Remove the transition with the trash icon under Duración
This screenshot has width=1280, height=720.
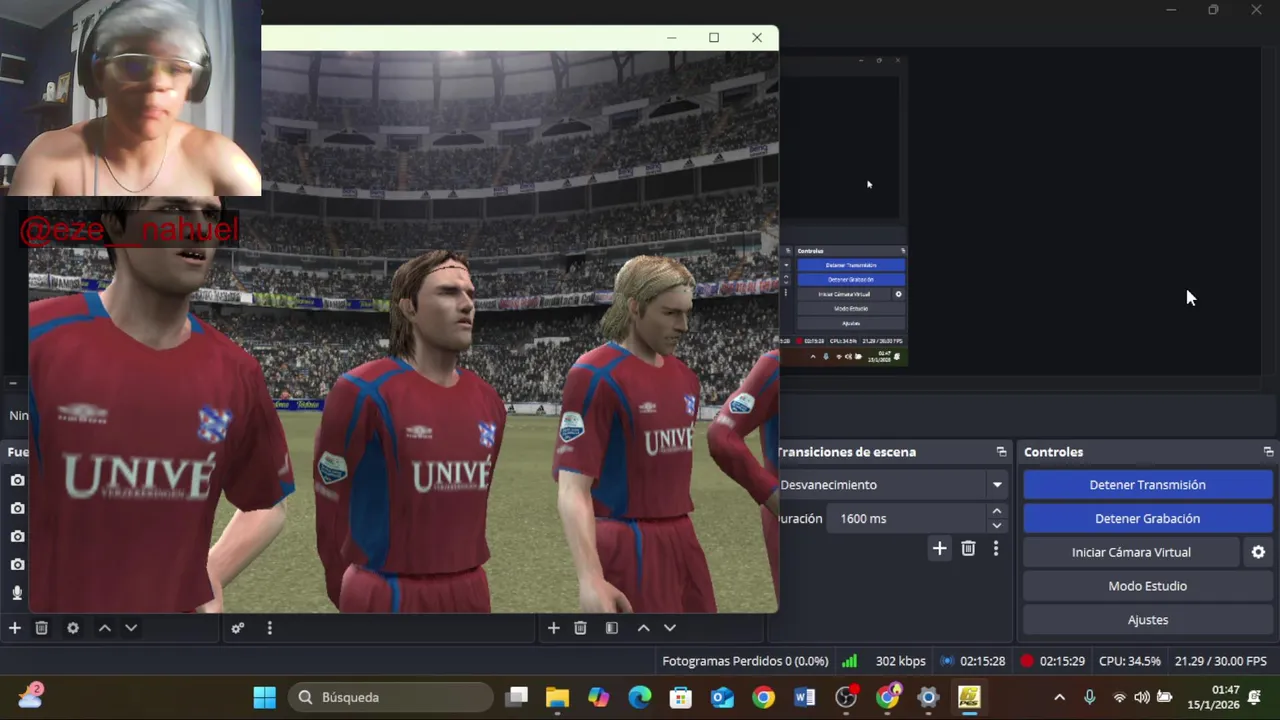(x=968, y=548)
